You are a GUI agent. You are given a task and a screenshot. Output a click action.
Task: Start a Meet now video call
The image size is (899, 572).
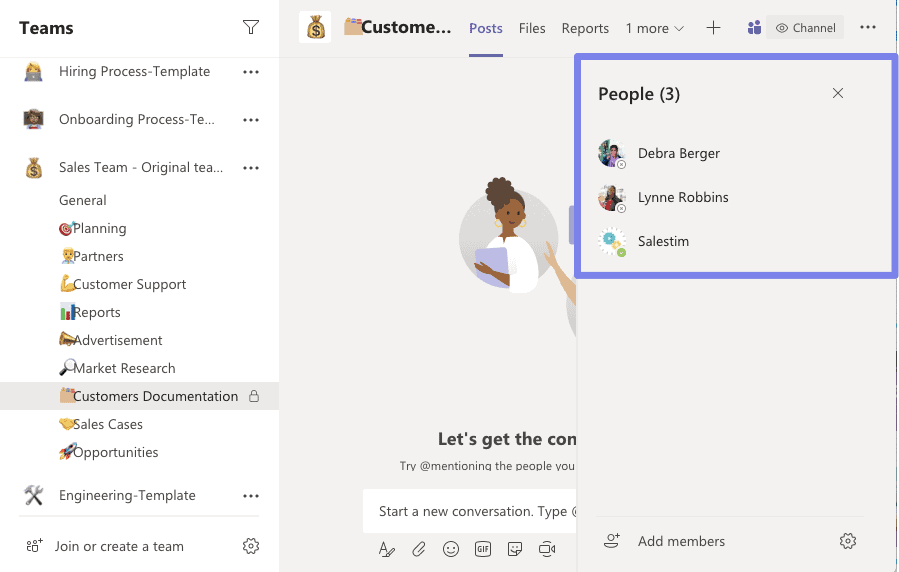tap(547, 549)
